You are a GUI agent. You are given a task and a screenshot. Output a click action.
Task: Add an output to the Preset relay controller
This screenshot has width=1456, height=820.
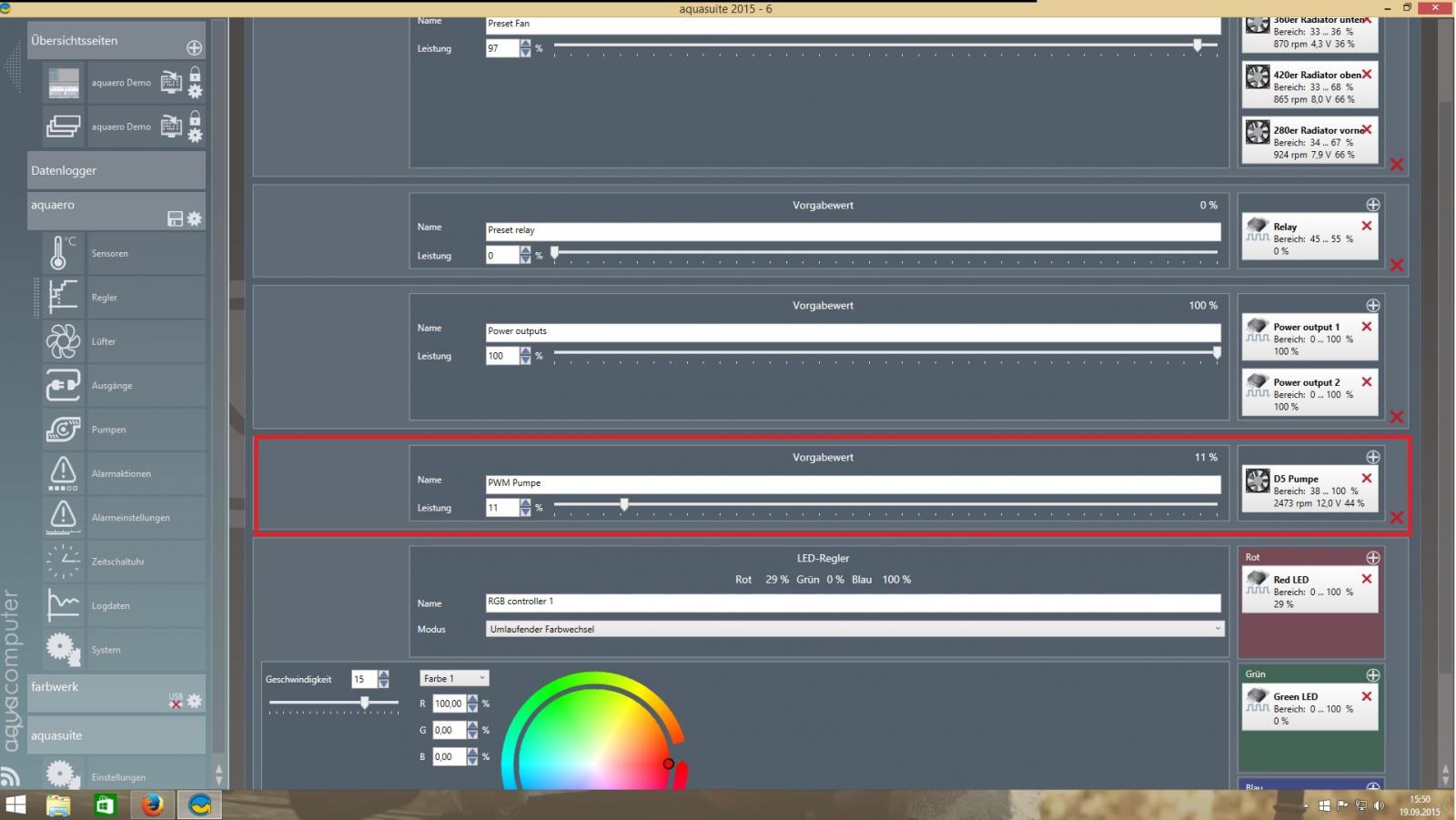(x=1373, y=205)
